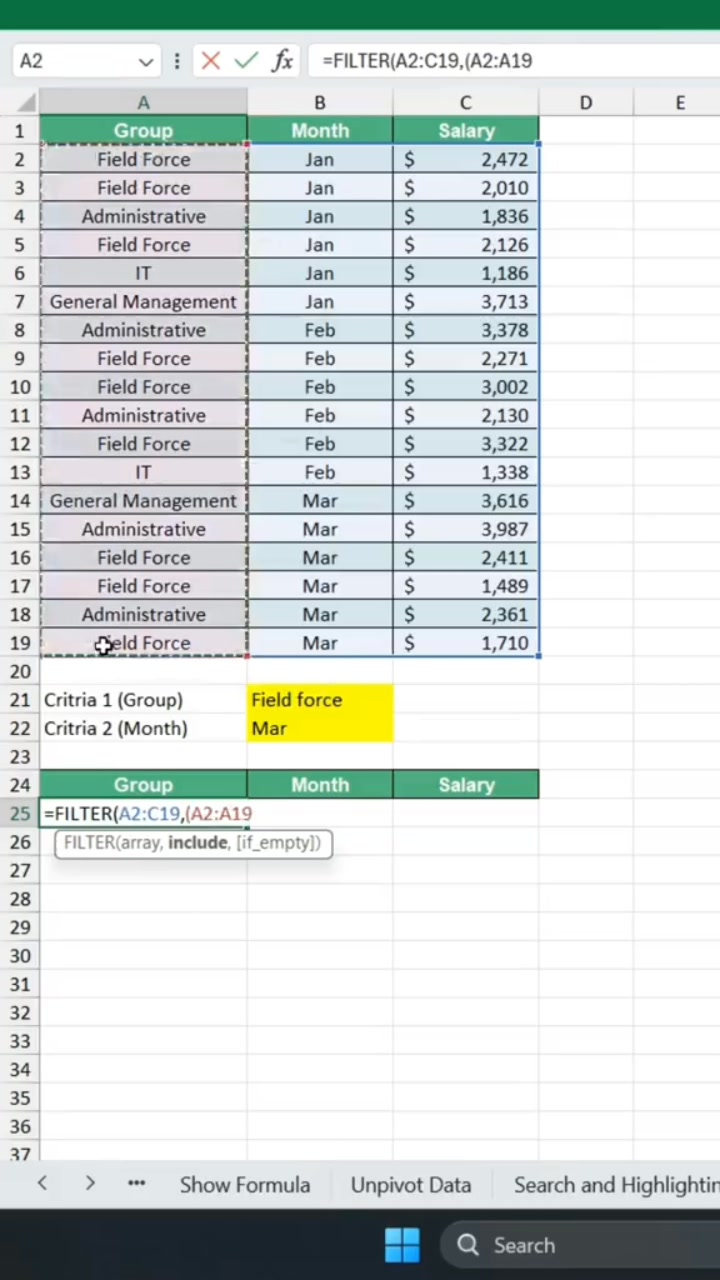720x1280 pixels.
Task: Select column E header
Action: (680, 103)
